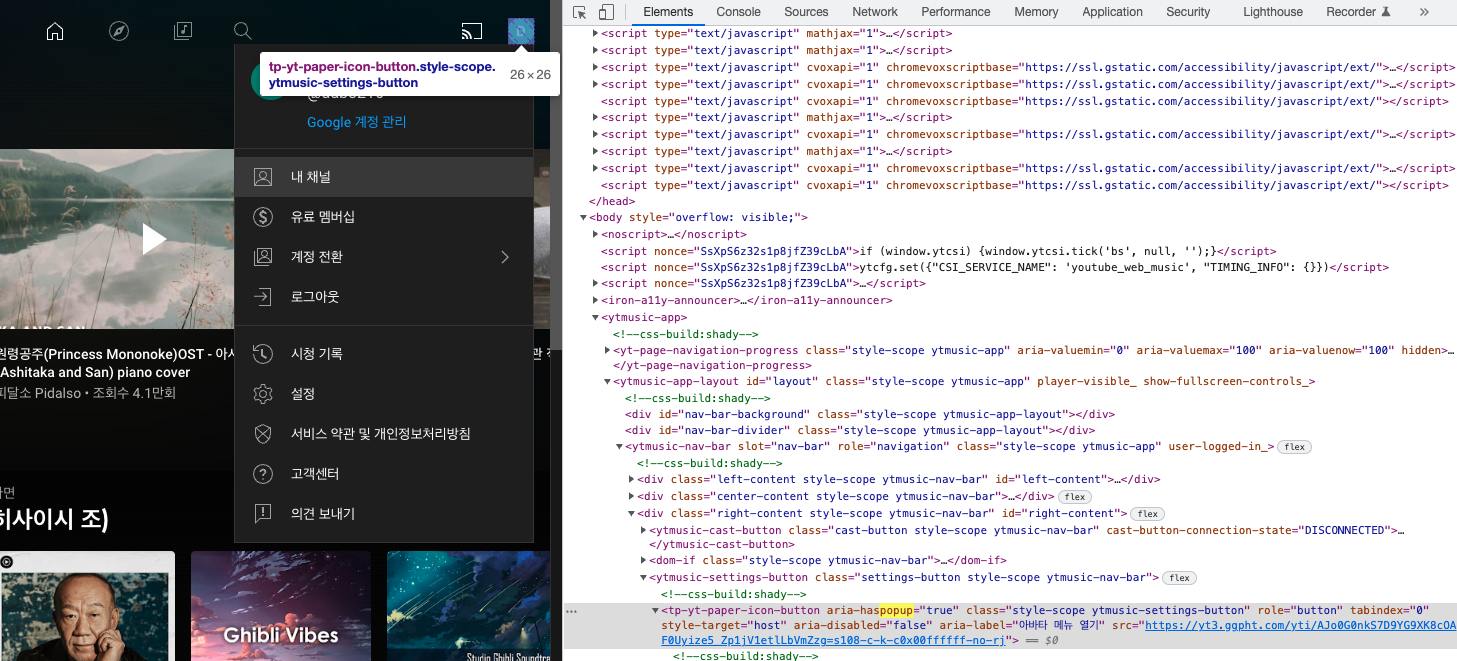
Task: Expand the noscript node
Action: tap(596, 234)
